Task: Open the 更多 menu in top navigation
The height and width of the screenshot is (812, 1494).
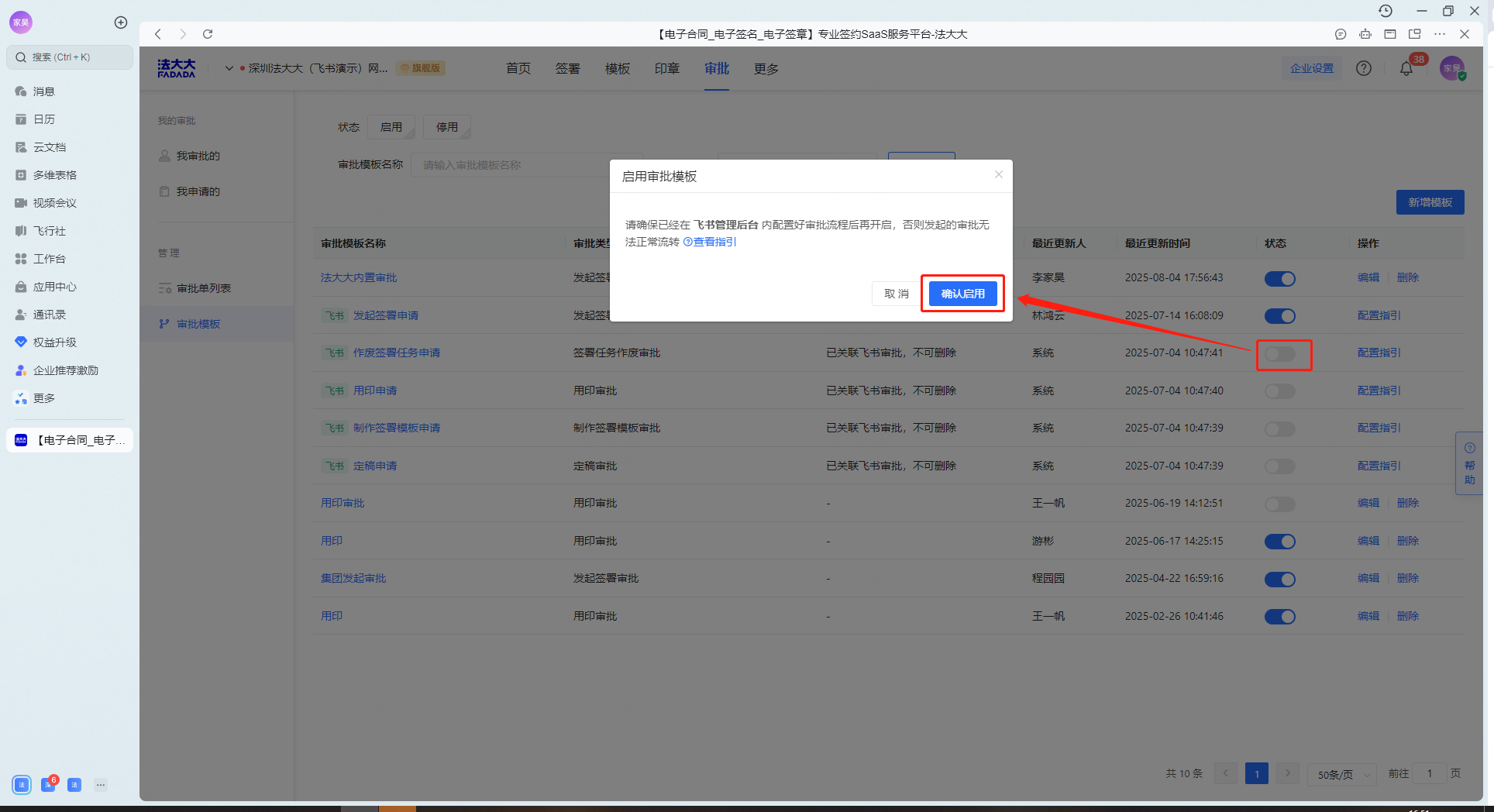Action: click(x=766, y=69)
